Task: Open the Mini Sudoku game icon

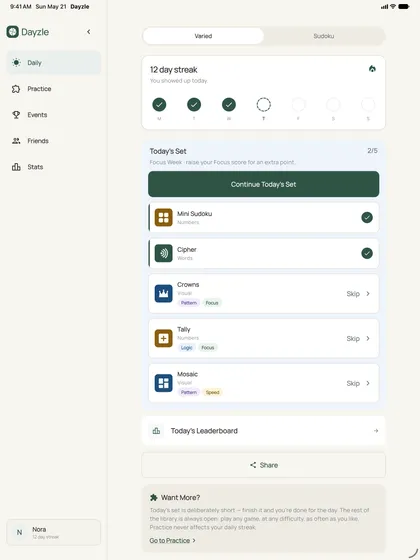Action: pyautogui.click(x=164, y=218)
